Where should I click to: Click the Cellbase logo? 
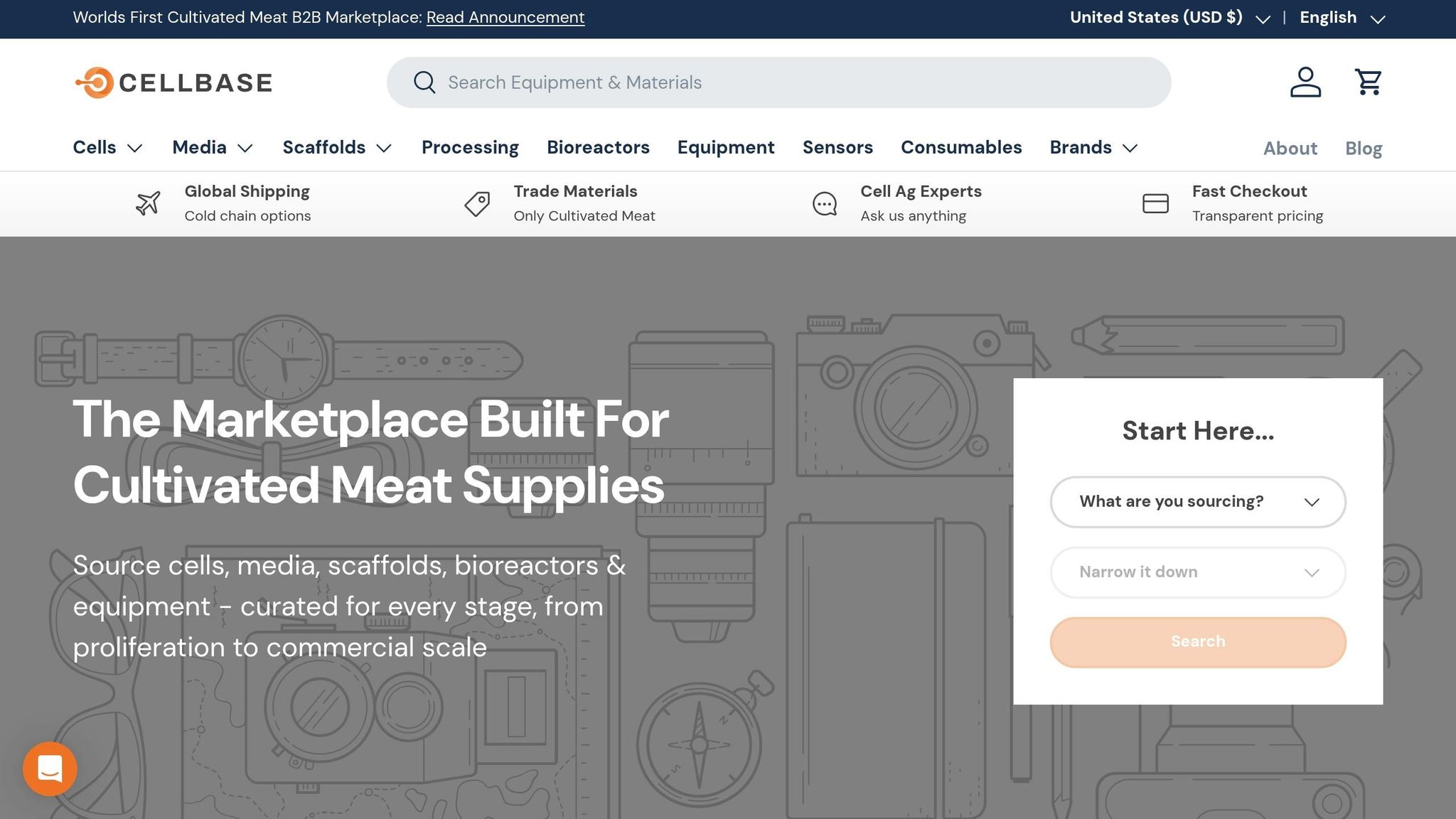click(173, 83)
